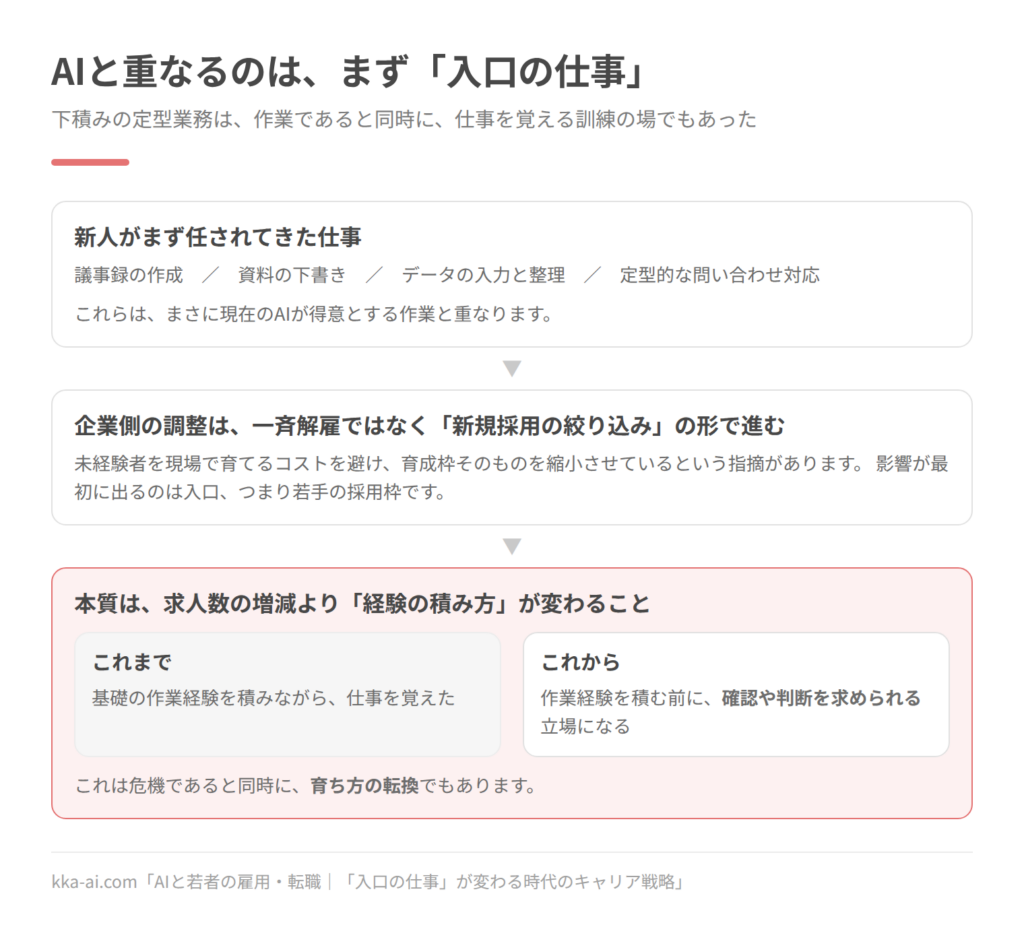Click the text '基礎の作業経験を積みながら、仕事を覚えた'
Image resolution: width=1024 pixels, height=927 pixels.
coord(274,698)
